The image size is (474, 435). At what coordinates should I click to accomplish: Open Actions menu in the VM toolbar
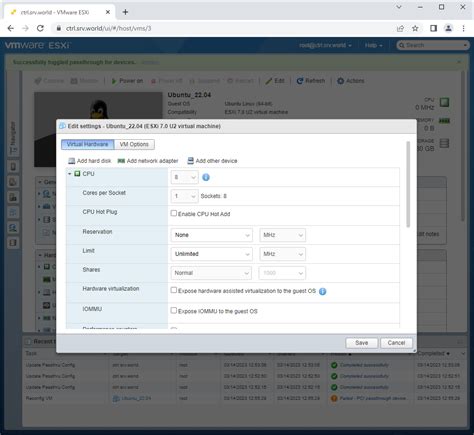351,81
